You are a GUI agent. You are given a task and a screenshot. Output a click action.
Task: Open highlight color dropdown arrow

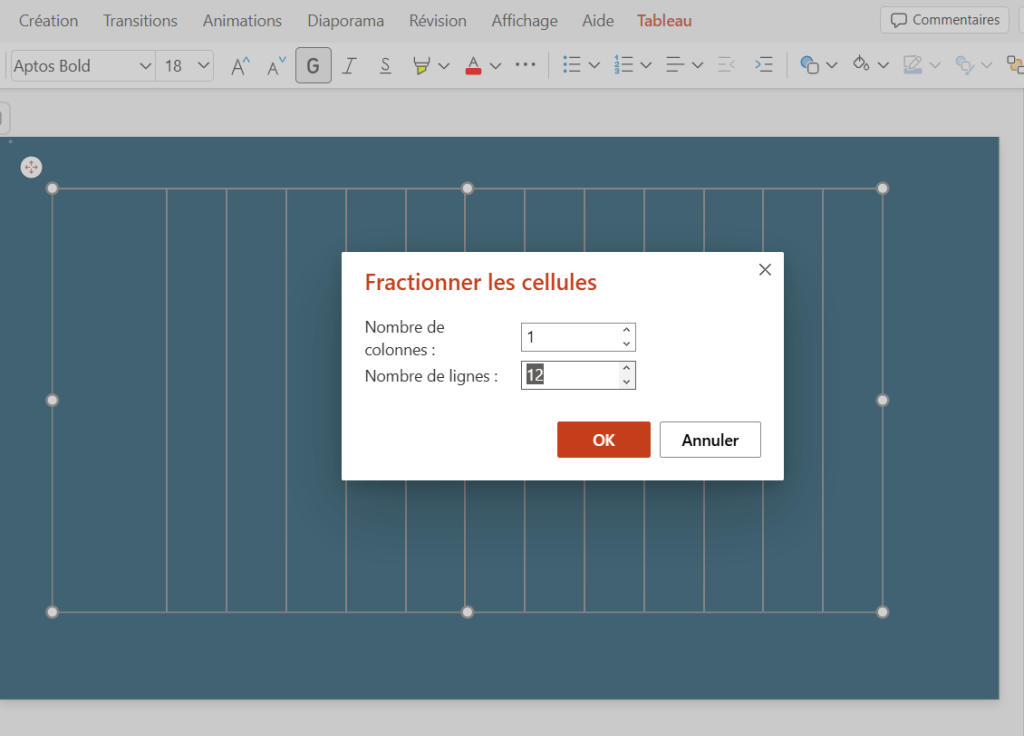[444, 65]
